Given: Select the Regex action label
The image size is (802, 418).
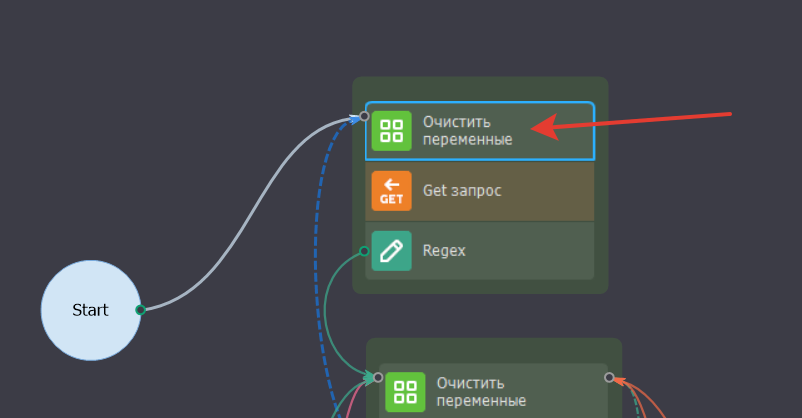Looking at the screenshot, I should click(444, 251).
